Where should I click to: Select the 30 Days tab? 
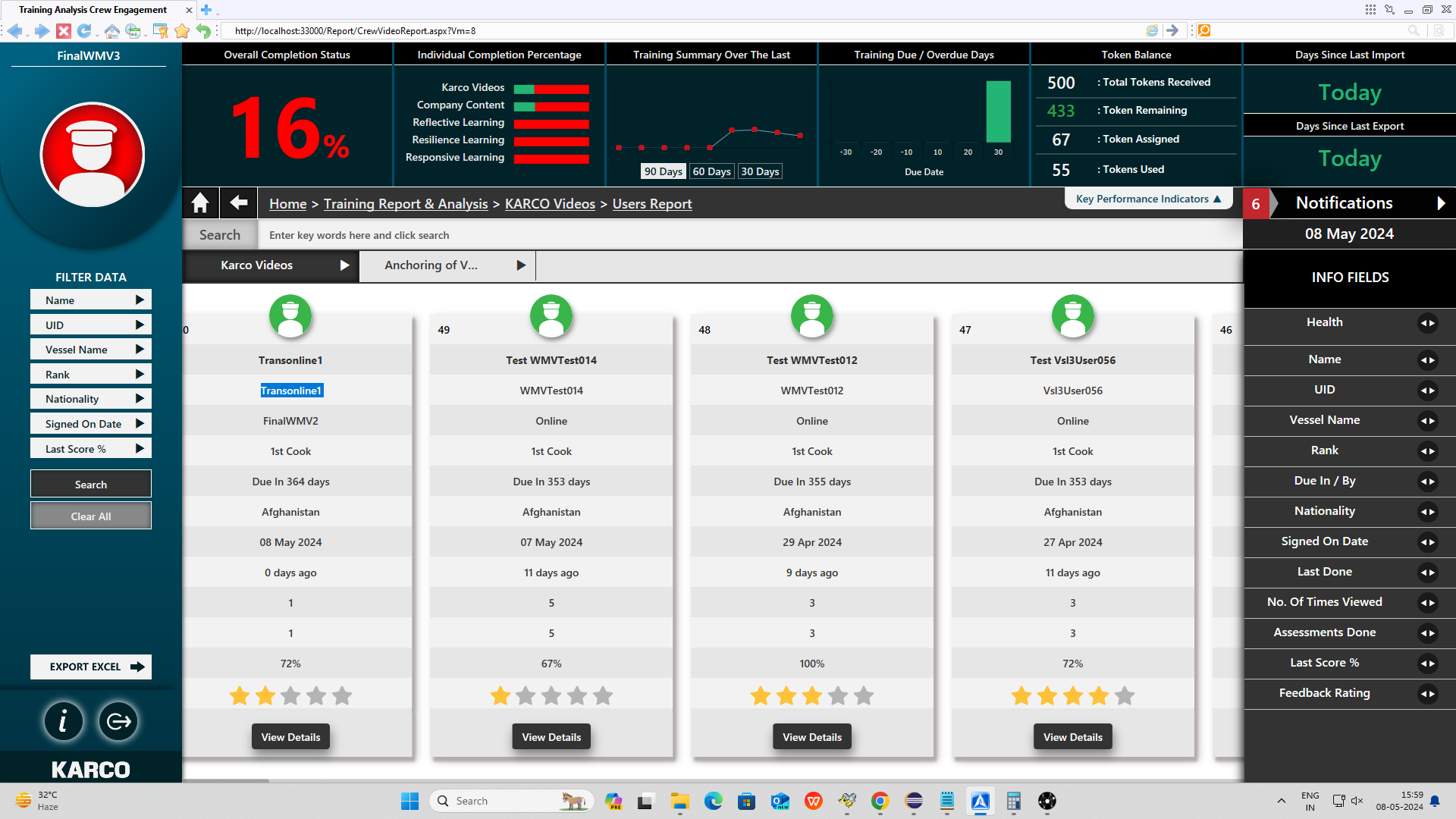[x=760, y=171]
